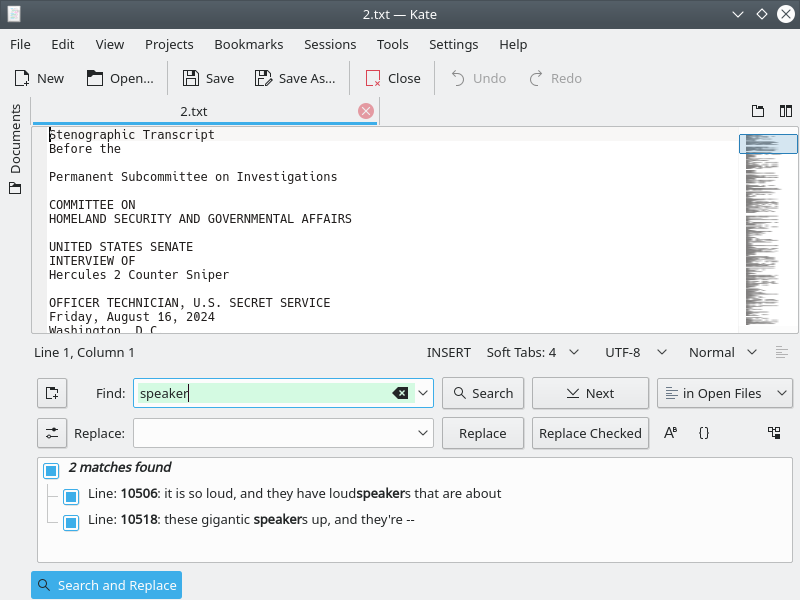800x600 pixels.
Task: Select Line 10518 gigantic speakers result
Action: 251,520
